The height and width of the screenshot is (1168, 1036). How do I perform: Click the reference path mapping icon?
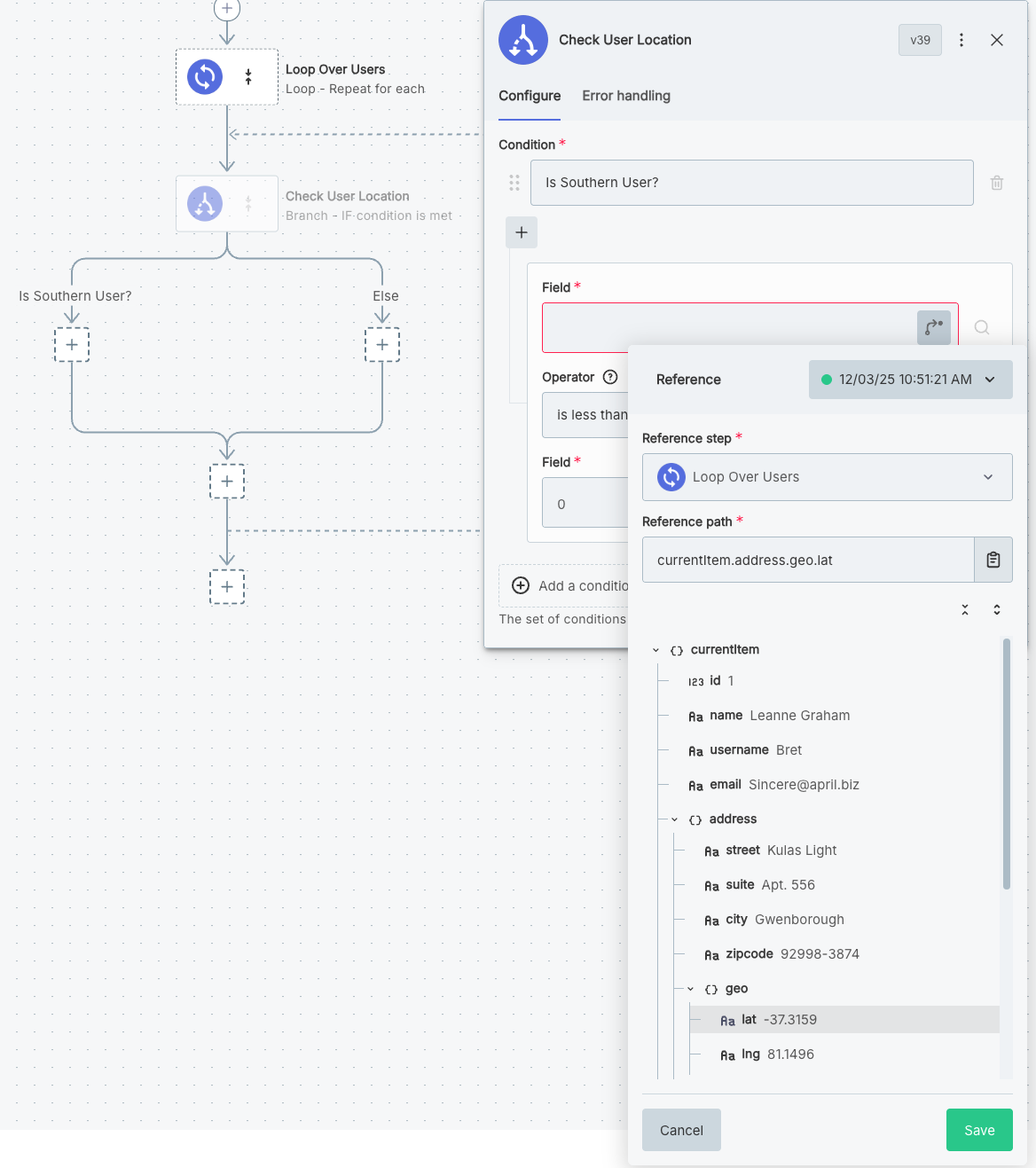point(933,327)
